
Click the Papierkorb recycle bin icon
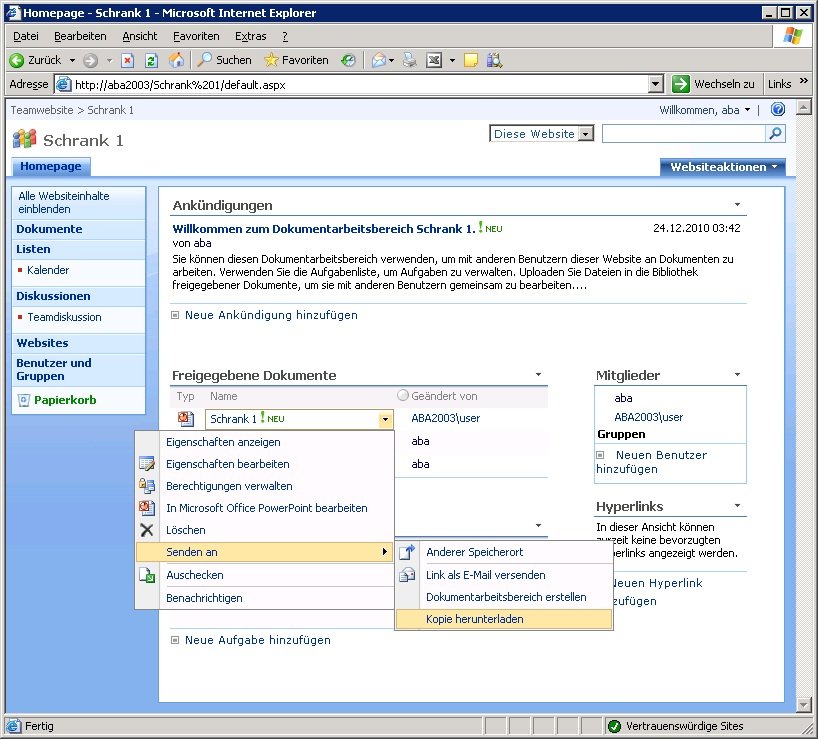(x=23, y=401)
